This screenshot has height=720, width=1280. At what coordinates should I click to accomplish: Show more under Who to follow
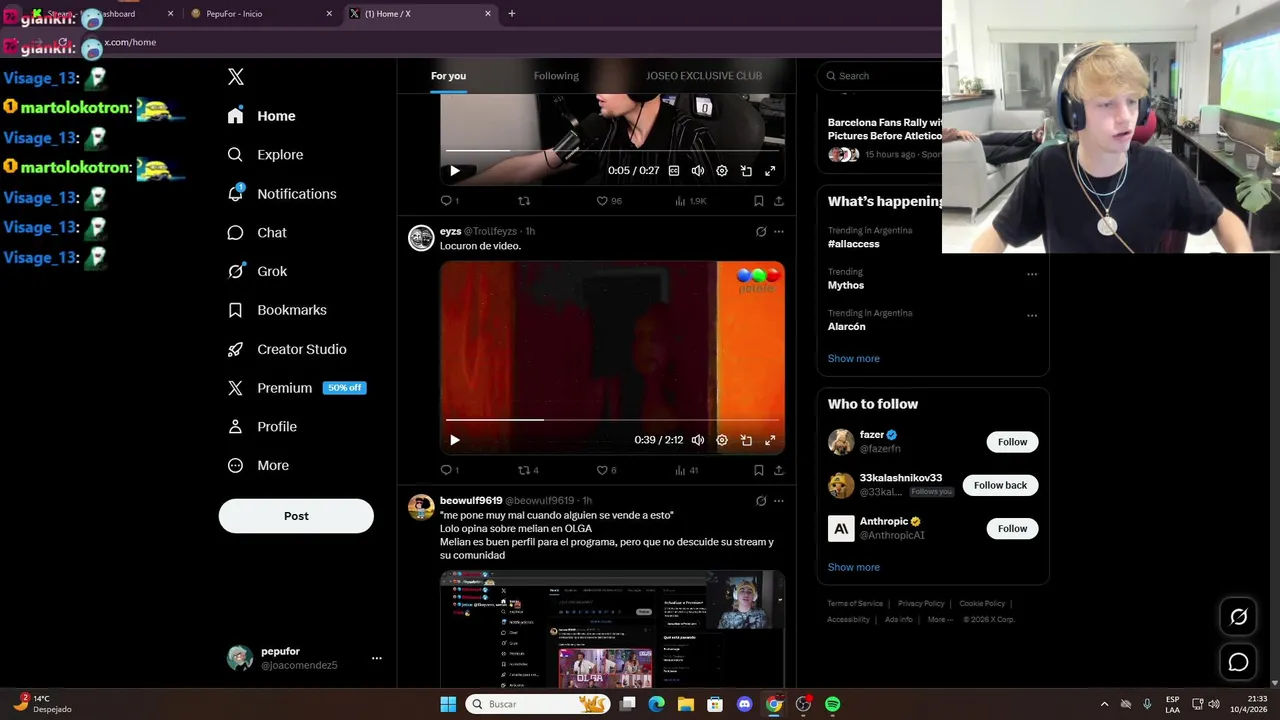click(x=853, y=567)
